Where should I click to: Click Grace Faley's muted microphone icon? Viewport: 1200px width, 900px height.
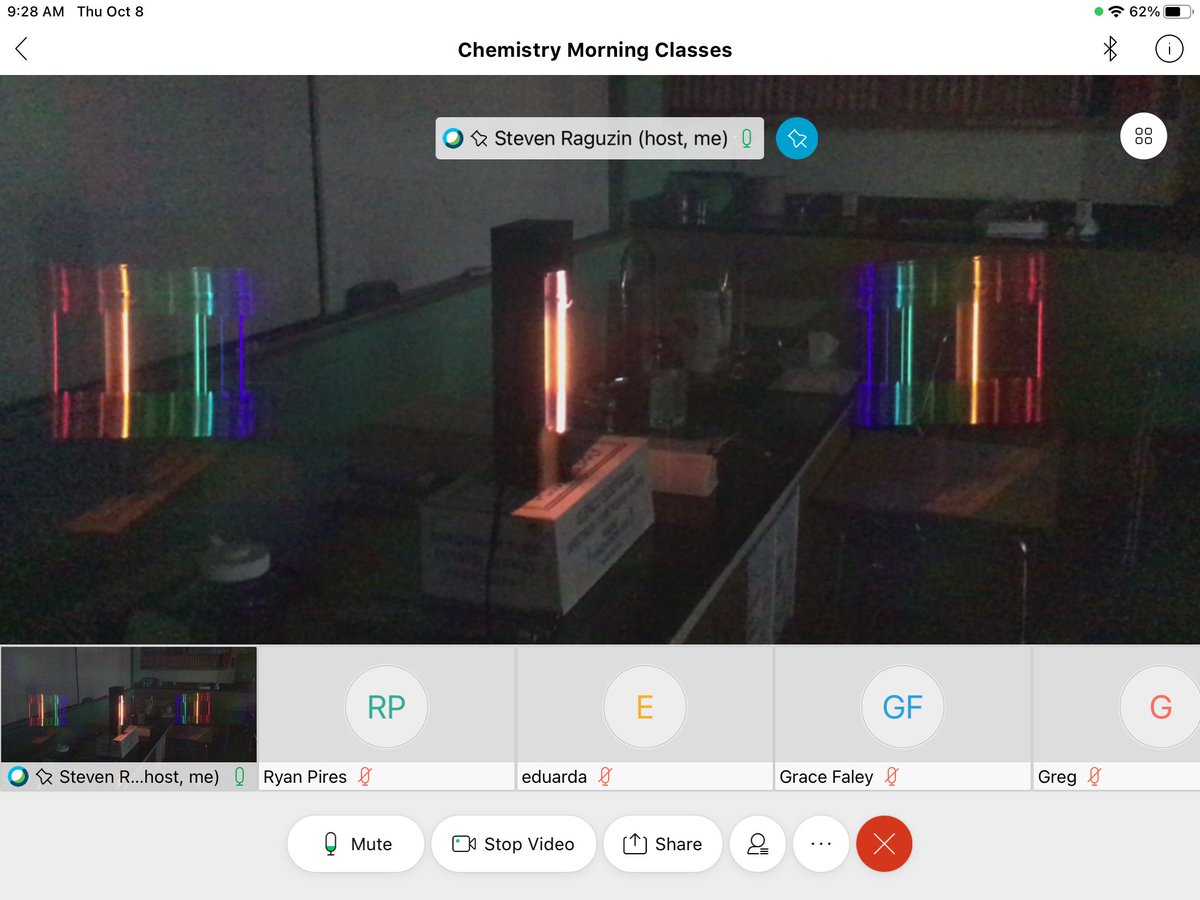tap(892, 776)
